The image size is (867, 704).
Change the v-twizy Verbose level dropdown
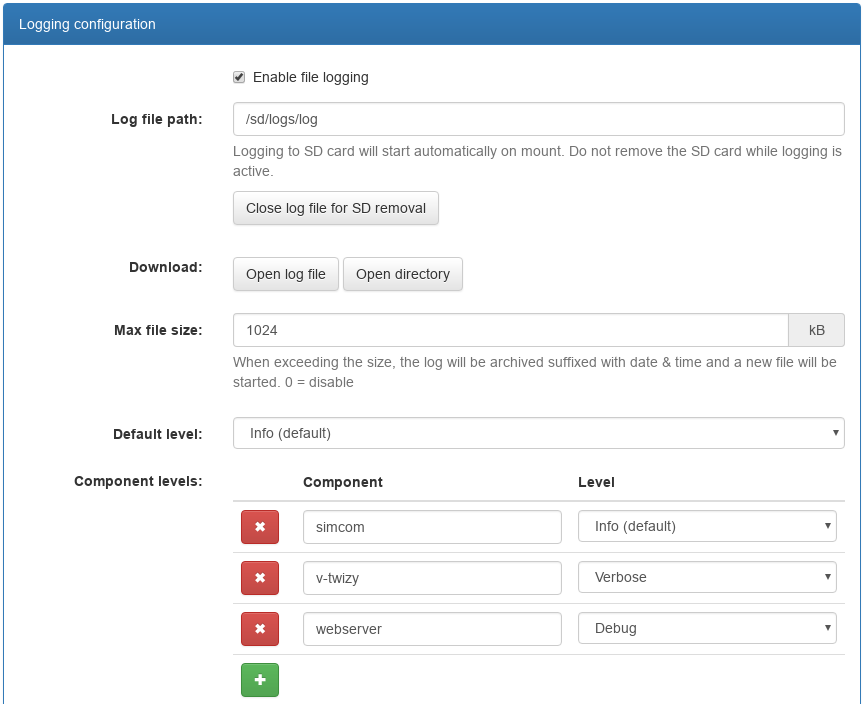pos(707,577)
